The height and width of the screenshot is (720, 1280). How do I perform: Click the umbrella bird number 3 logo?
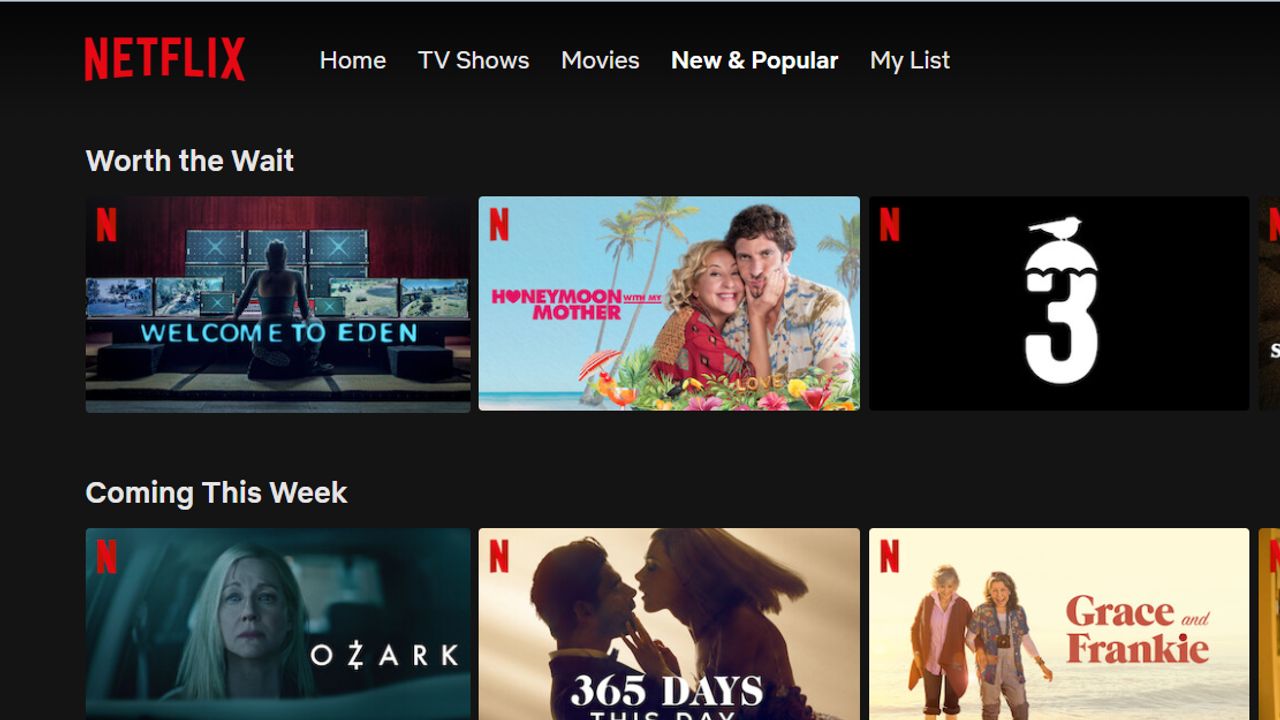tap(1061, 301)
